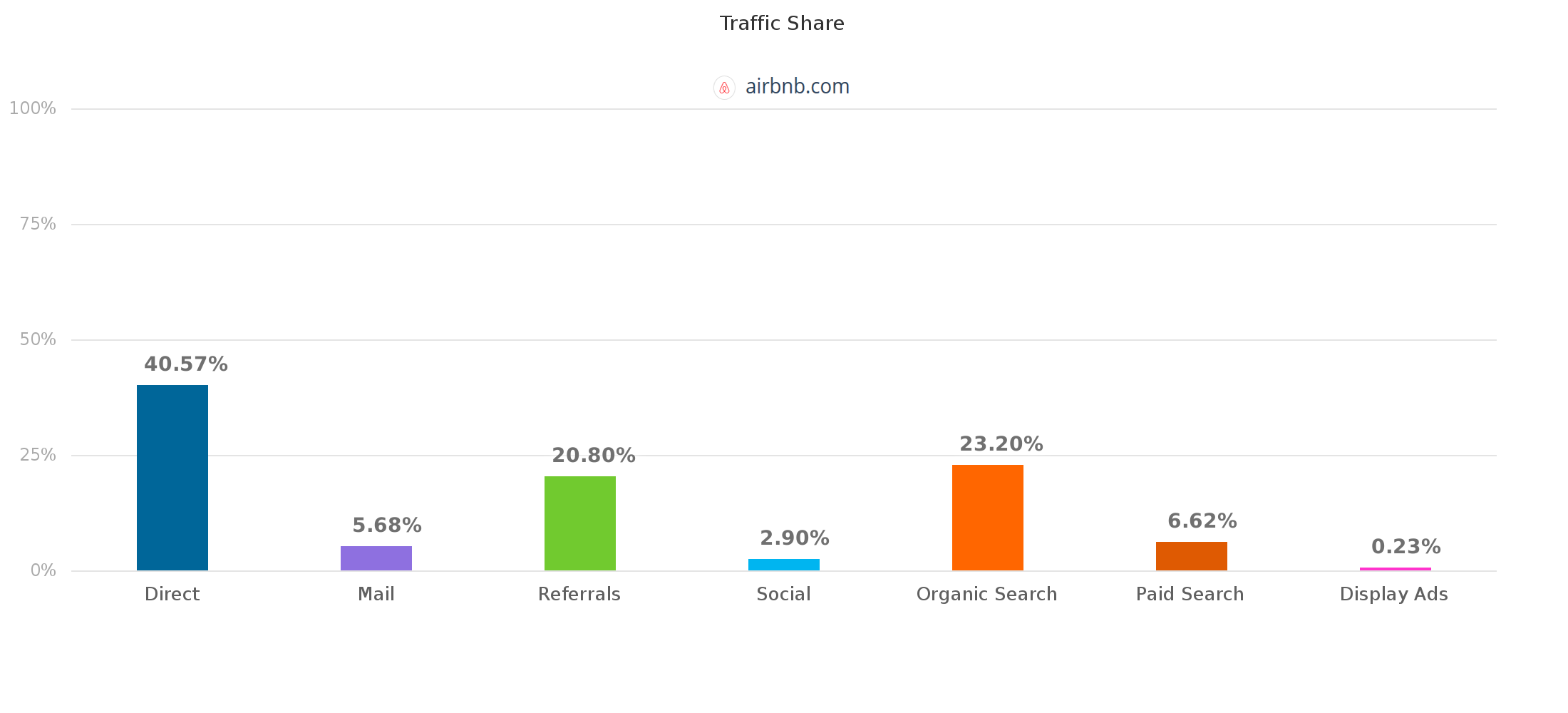Click the Direct axis label
This screenshot has width=1568, height=713.
172,595
